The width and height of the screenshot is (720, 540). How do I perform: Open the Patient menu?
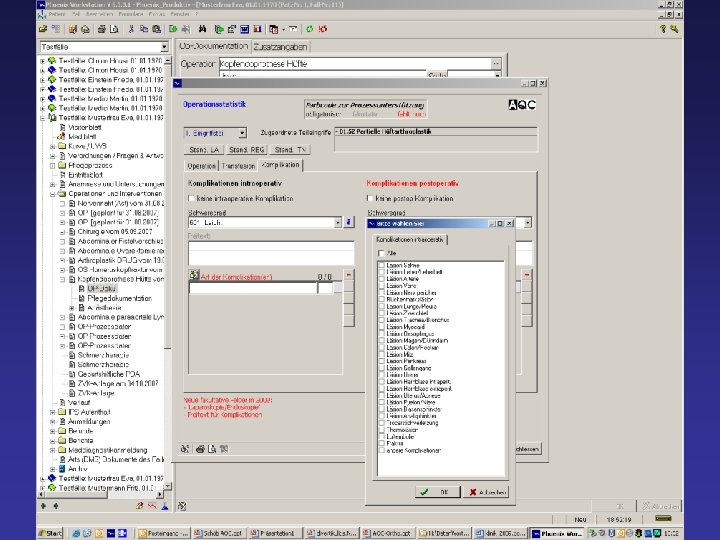pyautogui.click(x=57, y=14)
